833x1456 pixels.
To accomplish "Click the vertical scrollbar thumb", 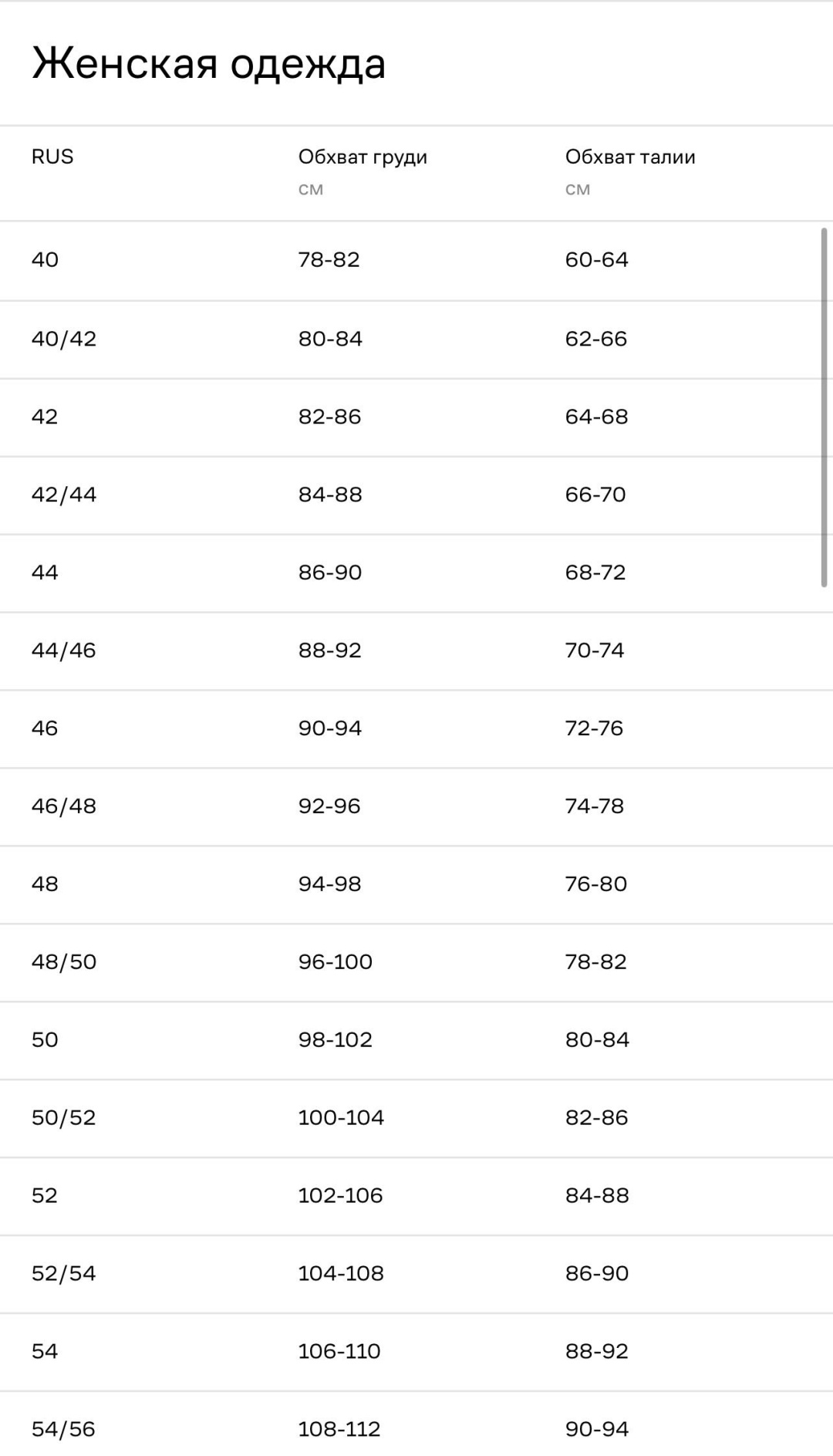I will click(824, 407).
